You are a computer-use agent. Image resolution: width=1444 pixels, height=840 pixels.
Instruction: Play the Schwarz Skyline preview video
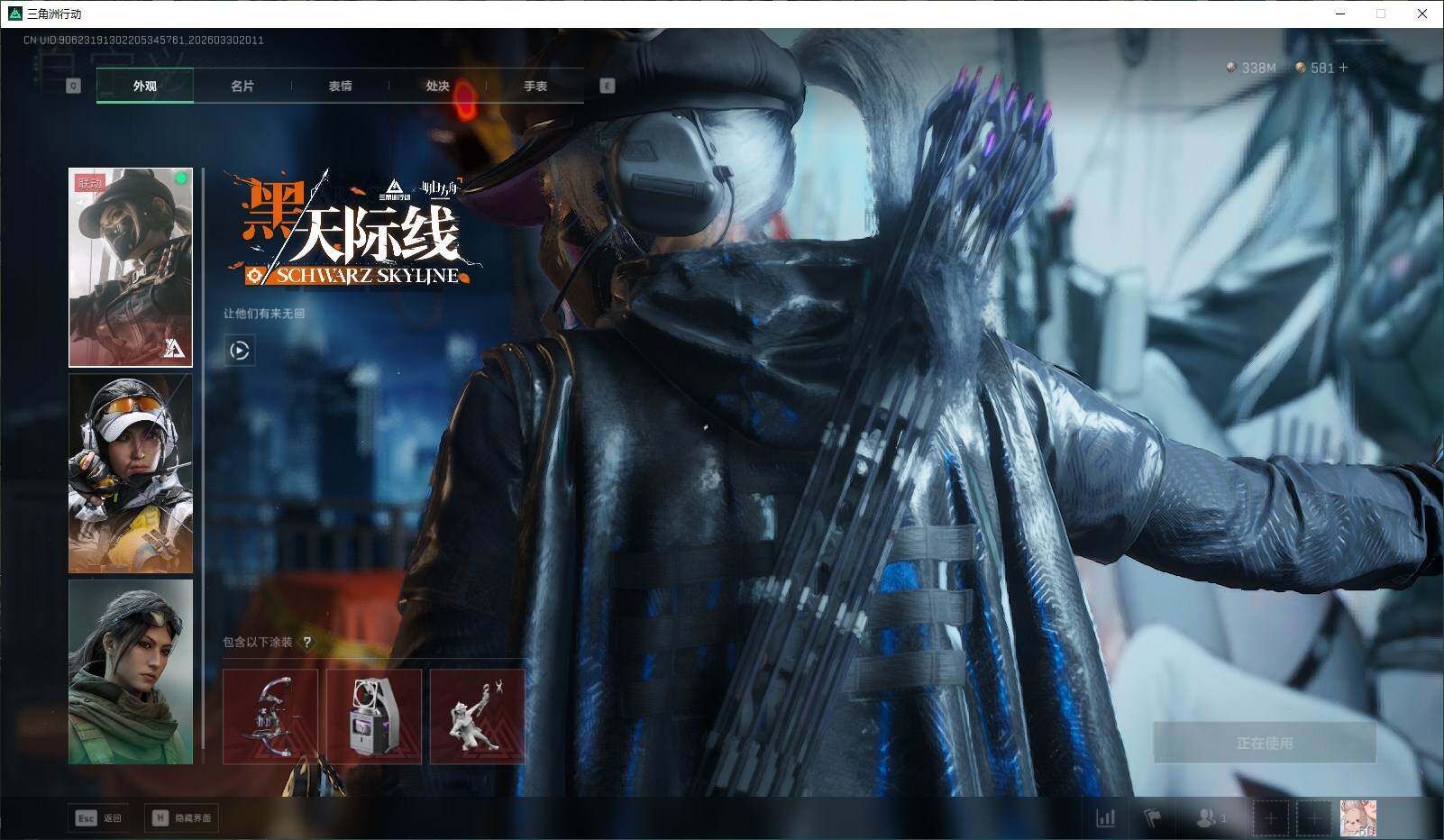tap(239, 351)
